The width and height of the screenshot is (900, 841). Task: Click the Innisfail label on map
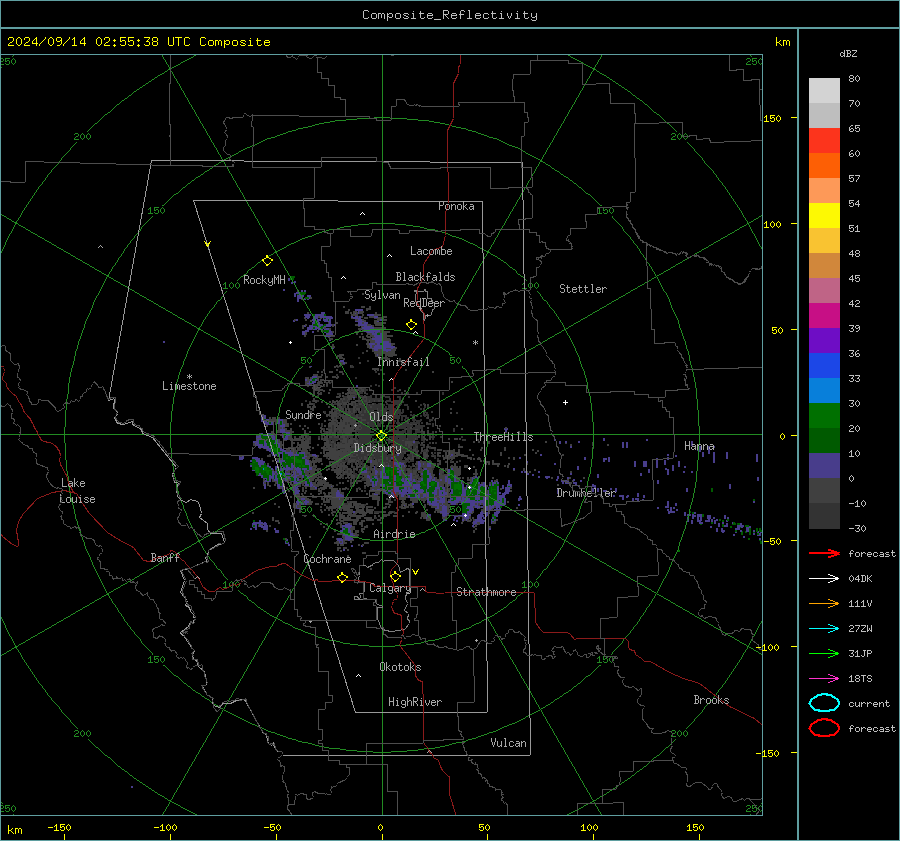(404, 362)
